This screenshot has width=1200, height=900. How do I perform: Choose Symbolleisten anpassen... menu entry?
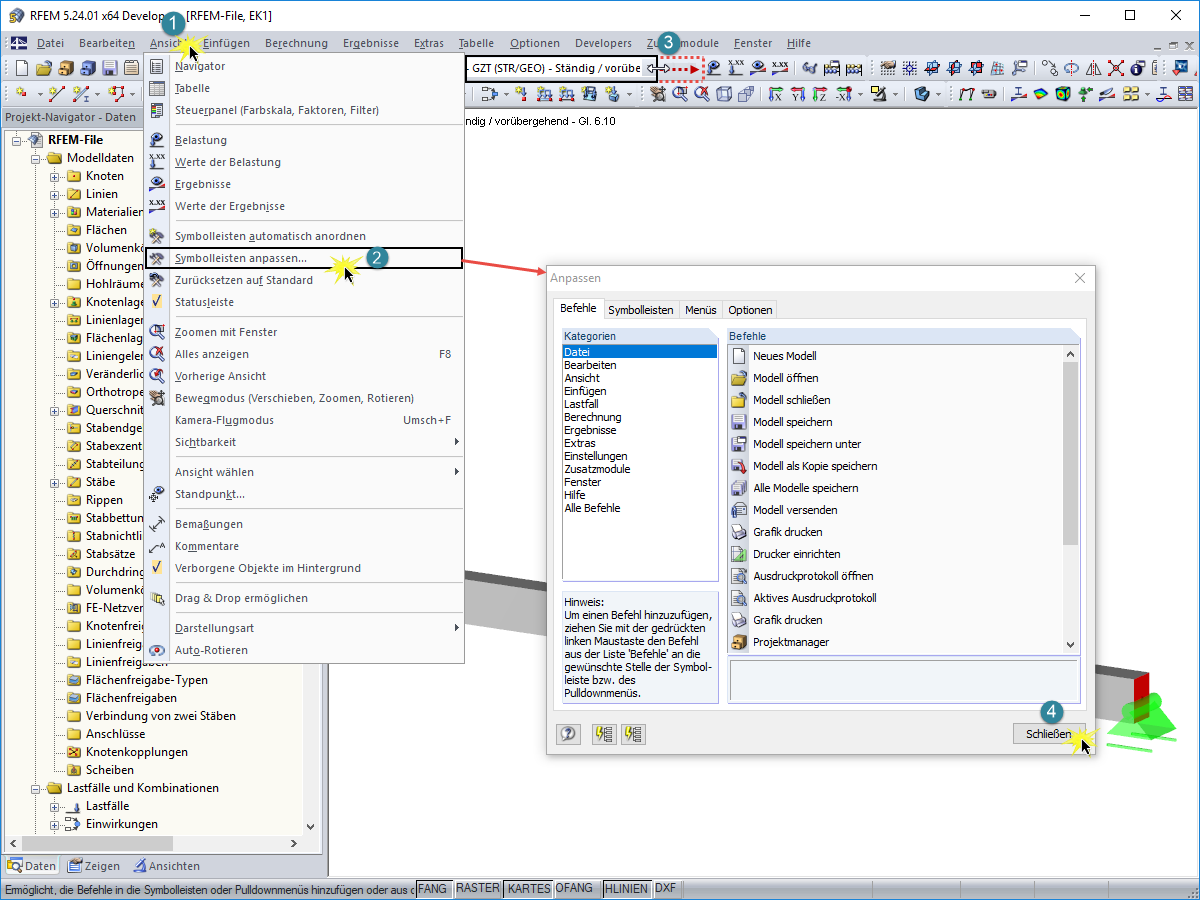pyautogui.click(x=304, y=258)
